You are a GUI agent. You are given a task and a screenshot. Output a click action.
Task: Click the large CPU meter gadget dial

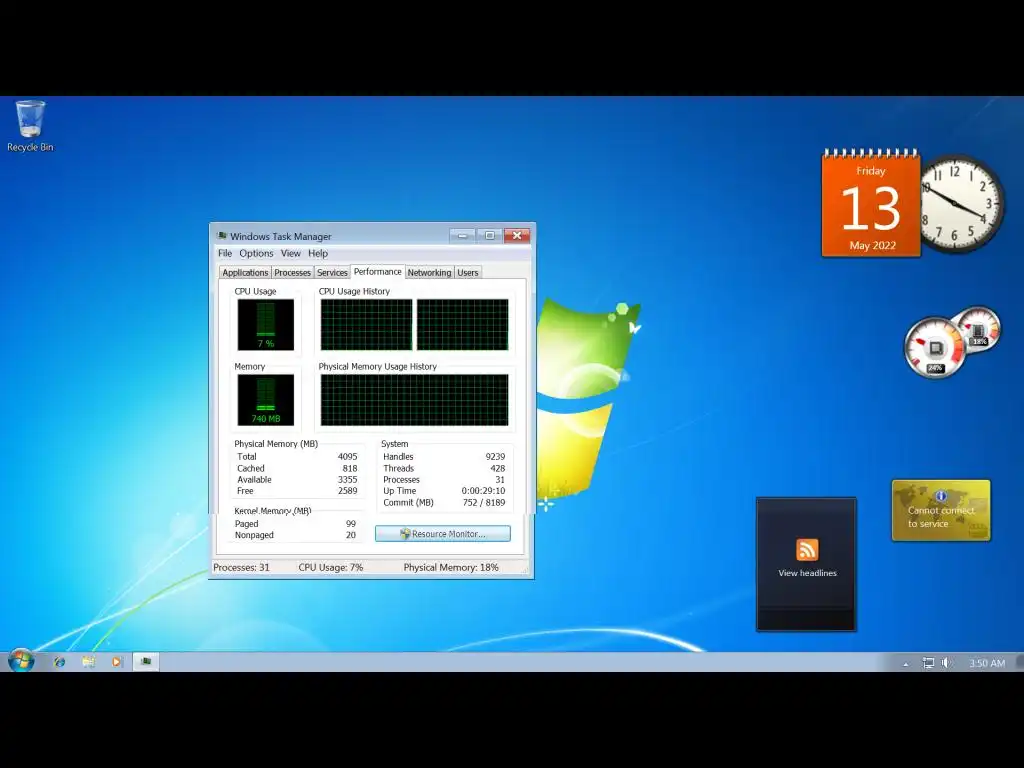935,347
